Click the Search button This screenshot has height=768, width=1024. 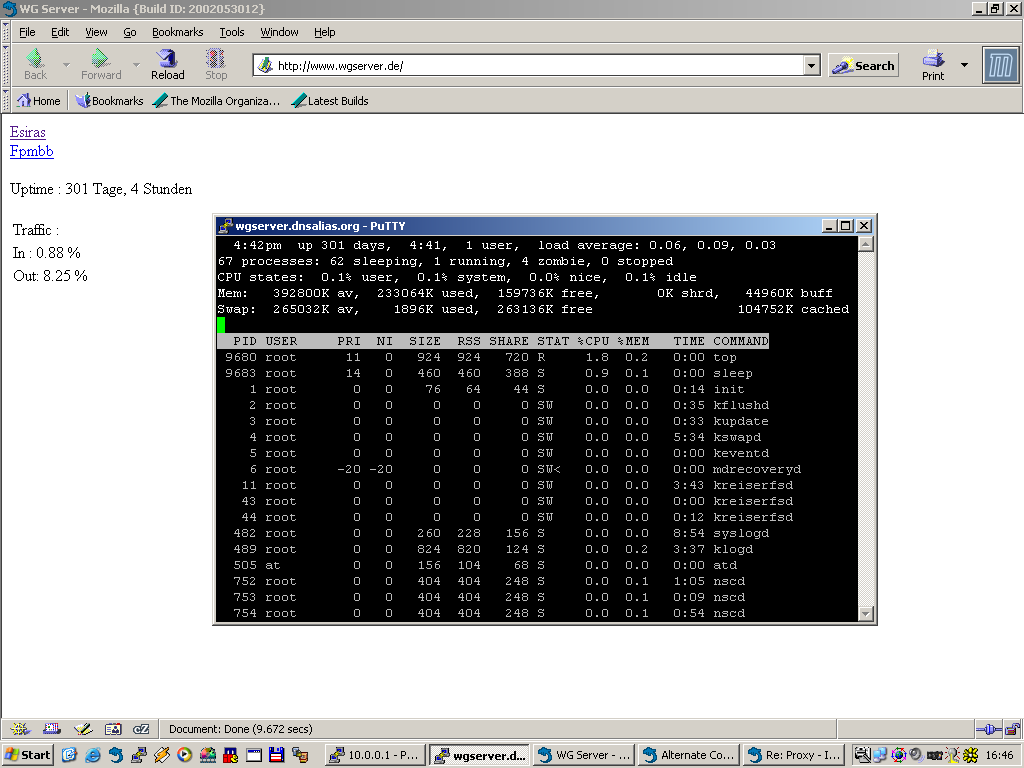click(862, 64)
